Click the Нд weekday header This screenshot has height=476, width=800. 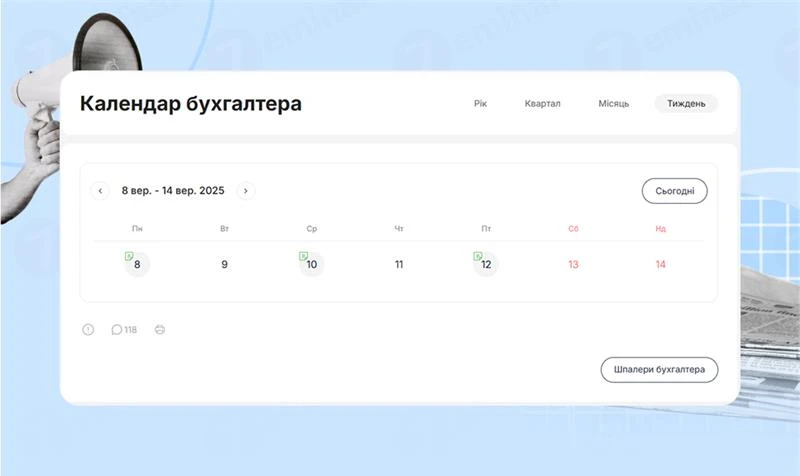[661, 229]
